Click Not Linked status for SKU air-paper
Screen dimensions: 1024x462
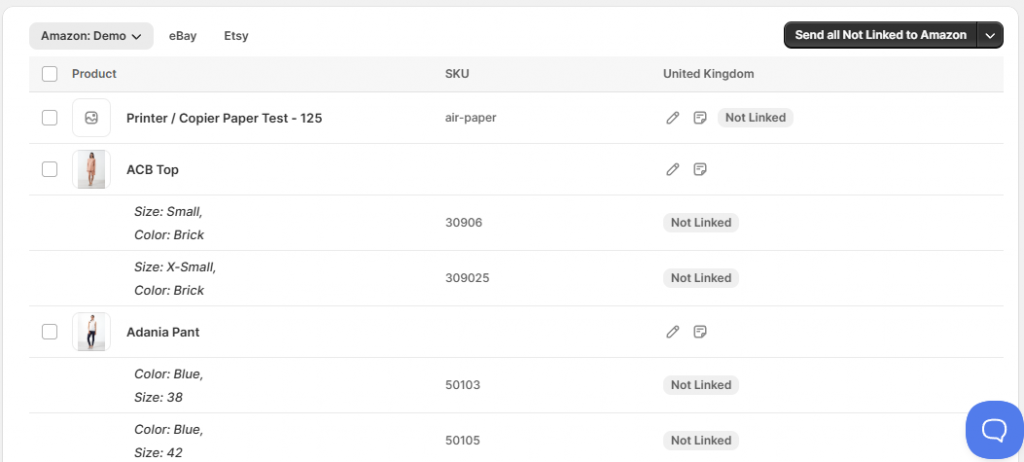coord(755,118)
